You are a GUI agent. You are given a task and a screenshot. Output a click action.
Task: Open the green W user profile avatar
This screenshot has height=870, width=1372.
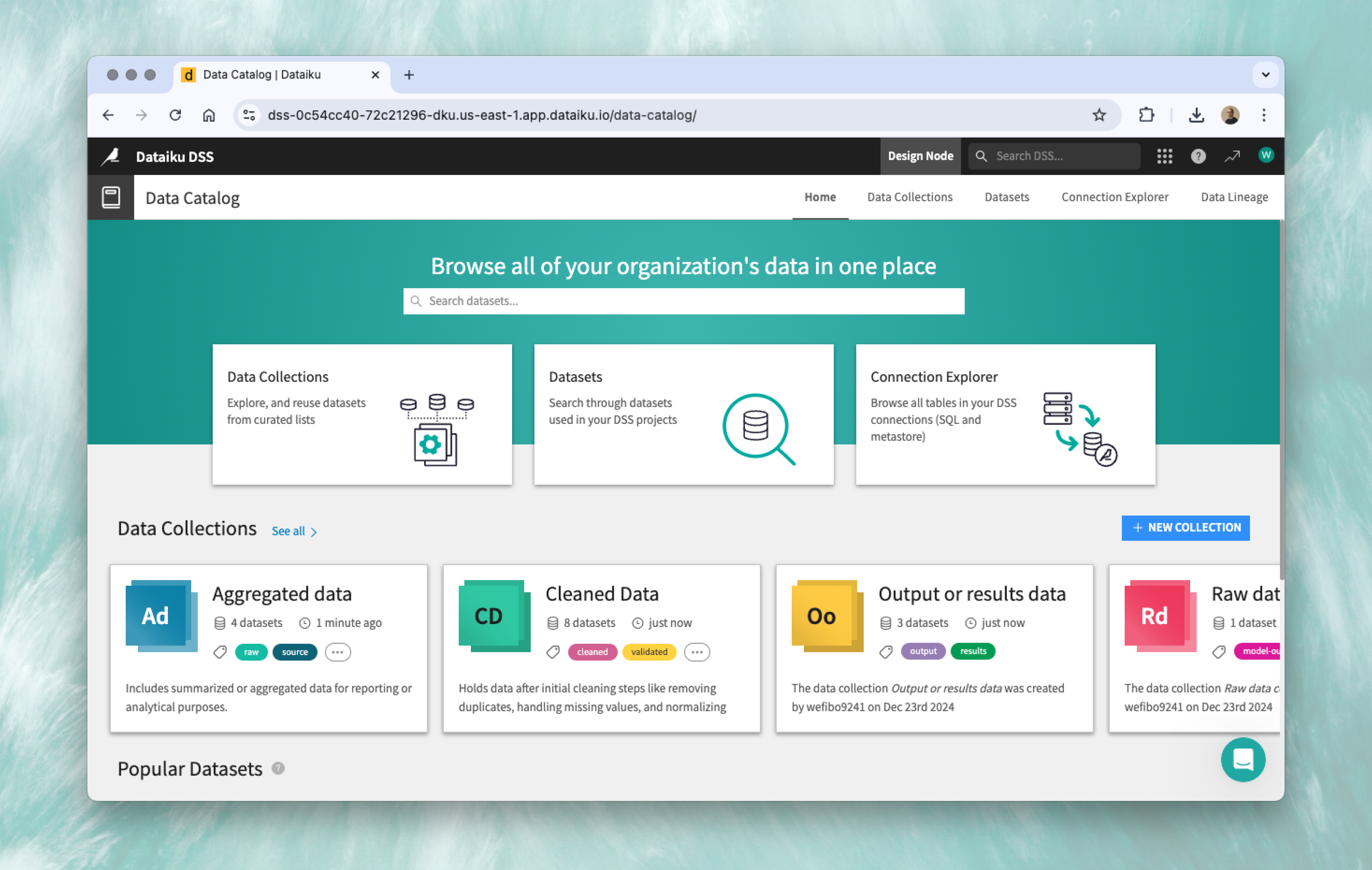tap(1266, 155)
